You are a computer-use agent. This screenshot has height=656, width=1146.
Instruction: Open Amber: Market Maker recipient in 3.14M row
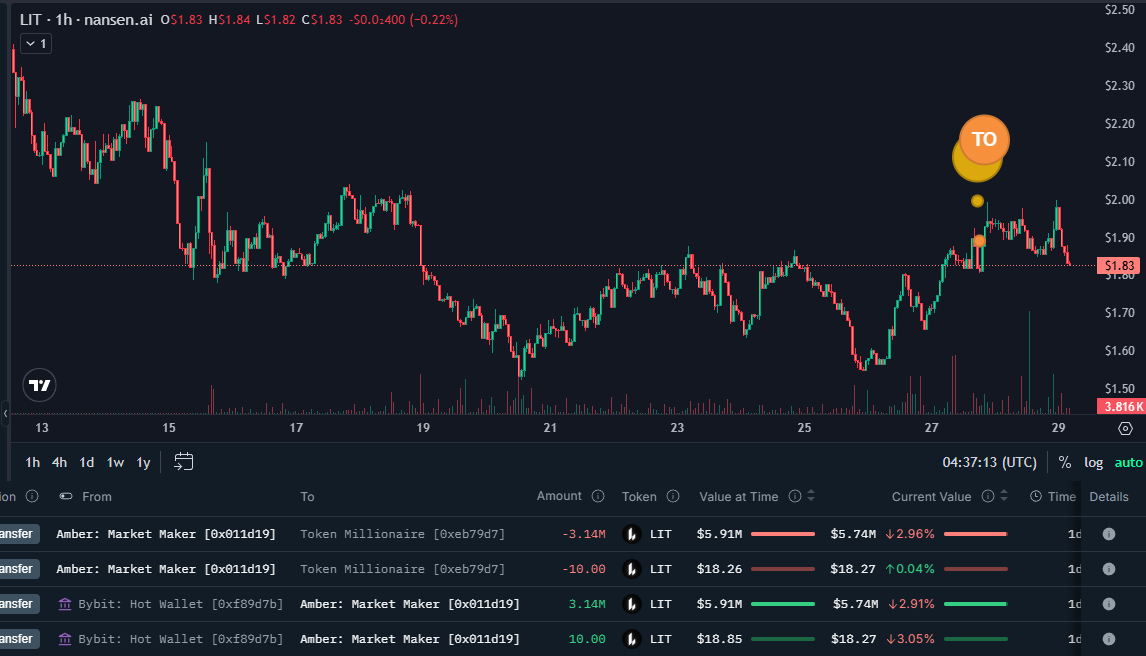click(x=410, y=604)
